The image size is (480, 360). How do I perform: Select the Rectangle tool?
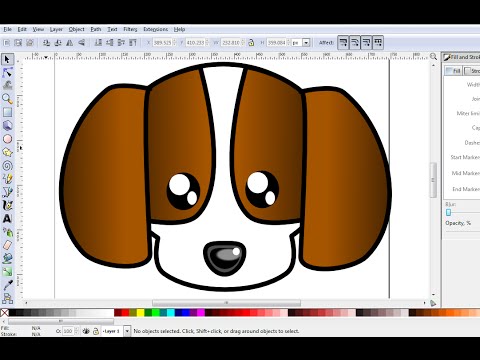[x=7, y=112]
